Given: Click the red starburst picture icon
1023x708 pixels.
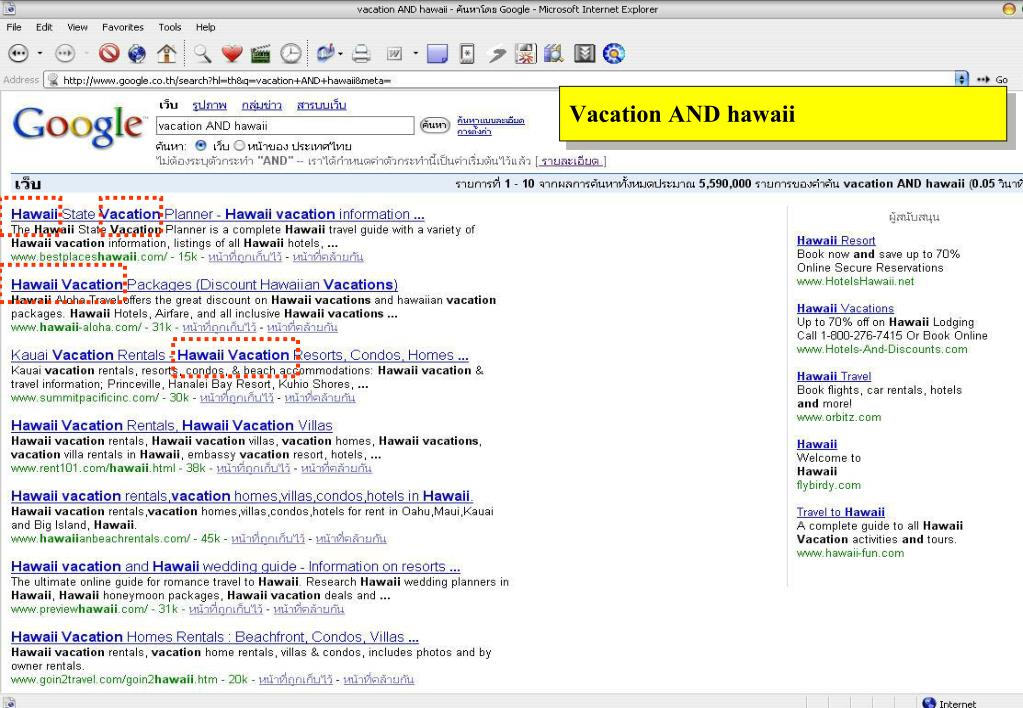Looking at the screenshot, I should pyautogui.click(x=526, y=53).
